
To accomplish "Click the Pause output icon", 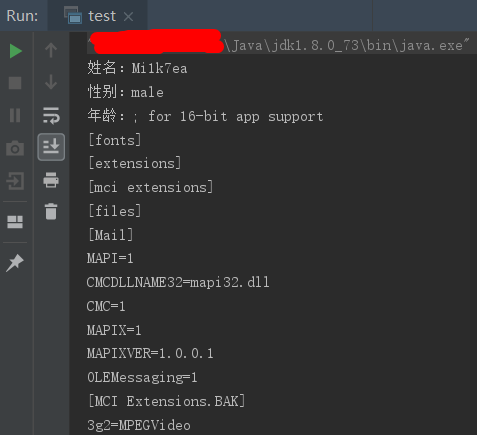I will (15, 115).
